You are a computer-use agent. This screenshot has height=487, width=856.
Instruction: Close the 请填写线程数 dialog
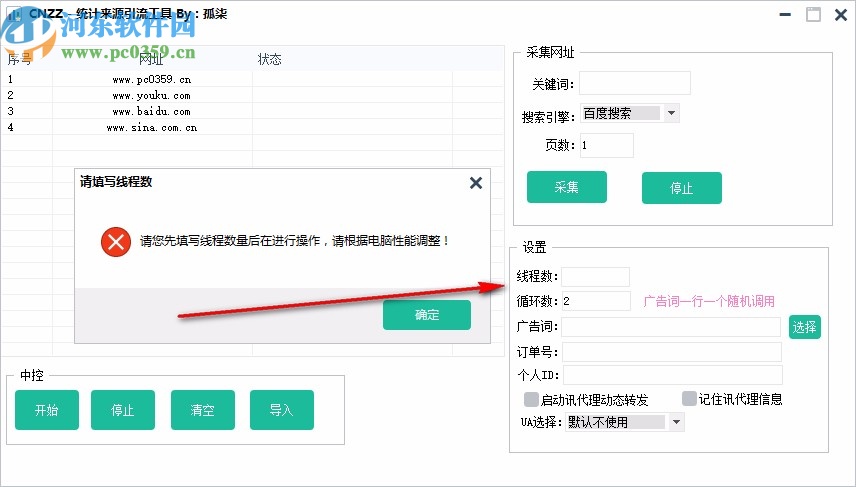(x=476, y=183)
